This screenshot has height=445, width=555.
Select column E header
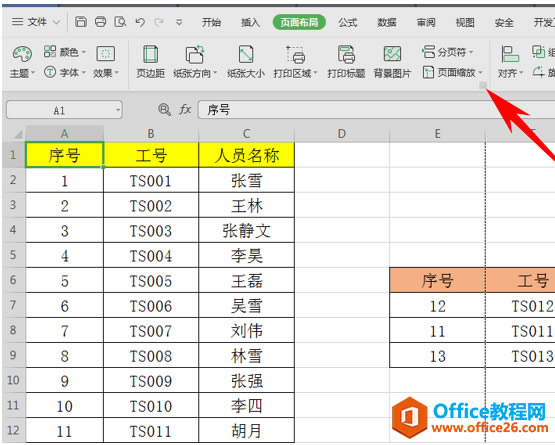[437, 134]
